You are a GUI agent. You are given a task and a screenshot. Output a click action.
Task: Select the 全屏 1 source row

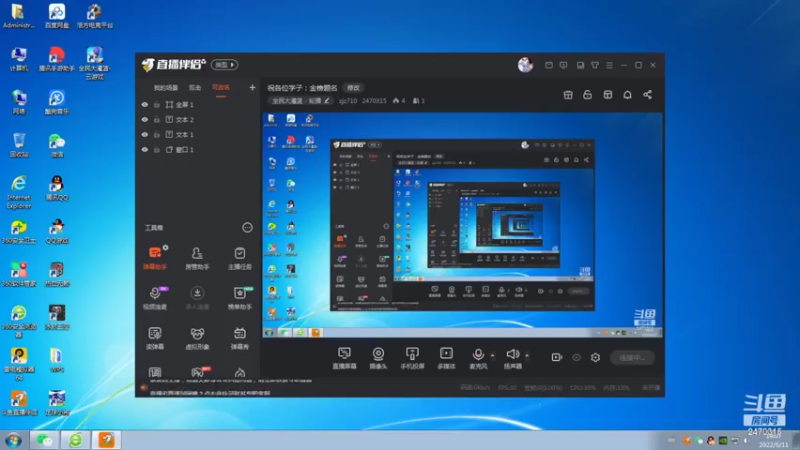(x=198, y=105)
